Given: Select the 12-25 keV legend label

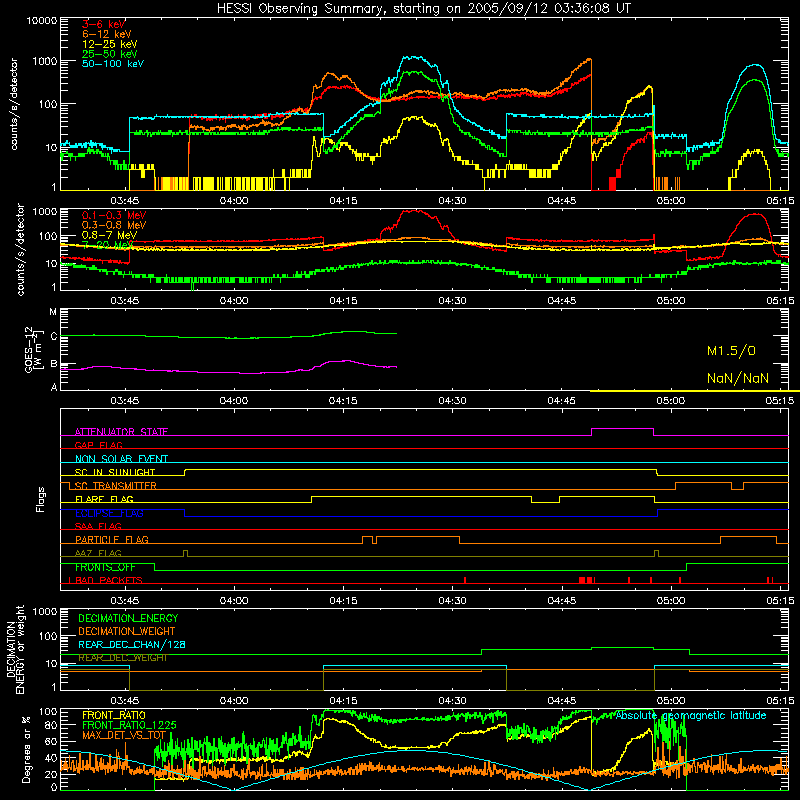Looking at the screenshot, I should pos(110,44).
